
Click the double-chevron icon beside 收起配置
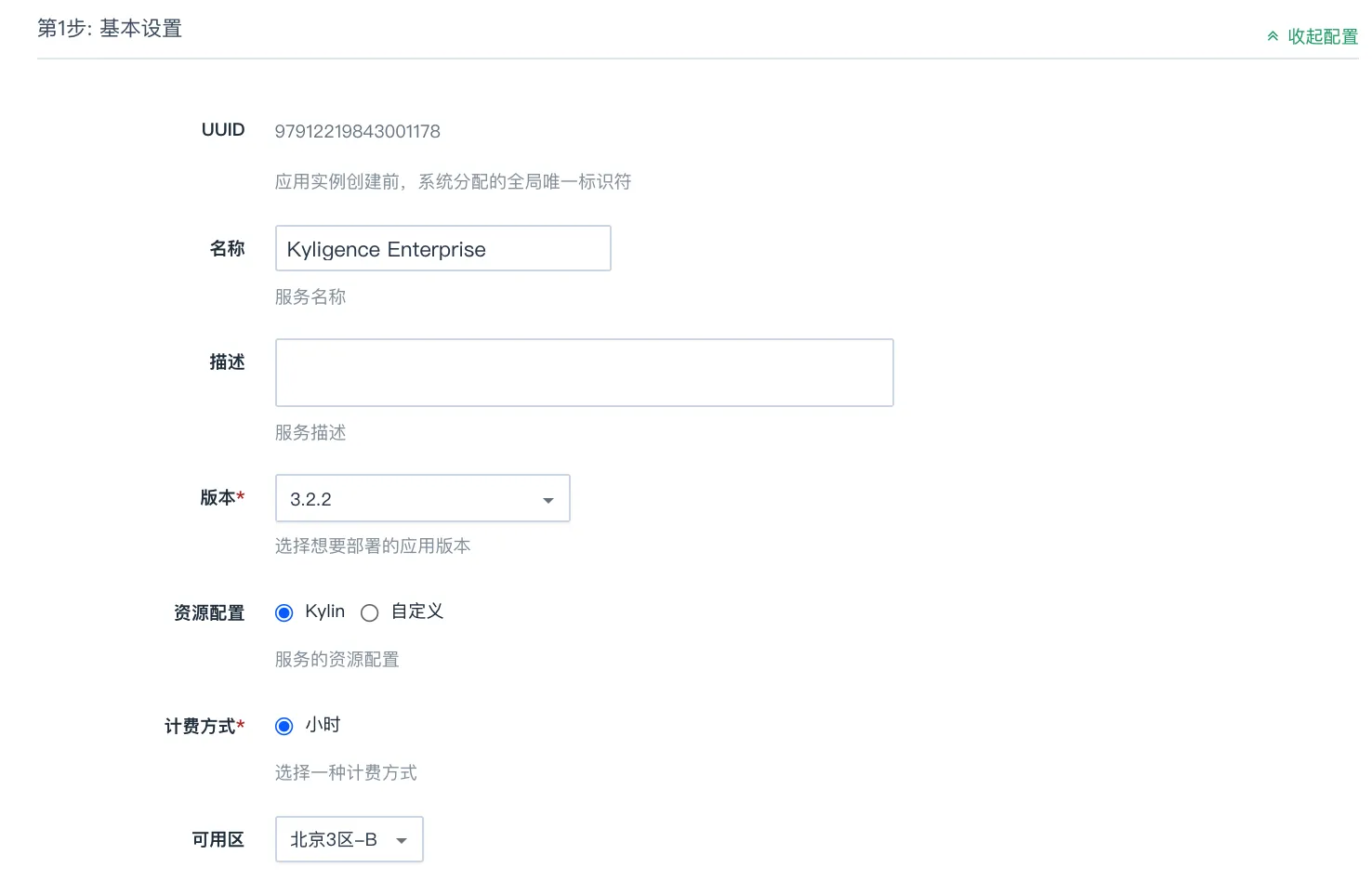tap(1273, 37)
